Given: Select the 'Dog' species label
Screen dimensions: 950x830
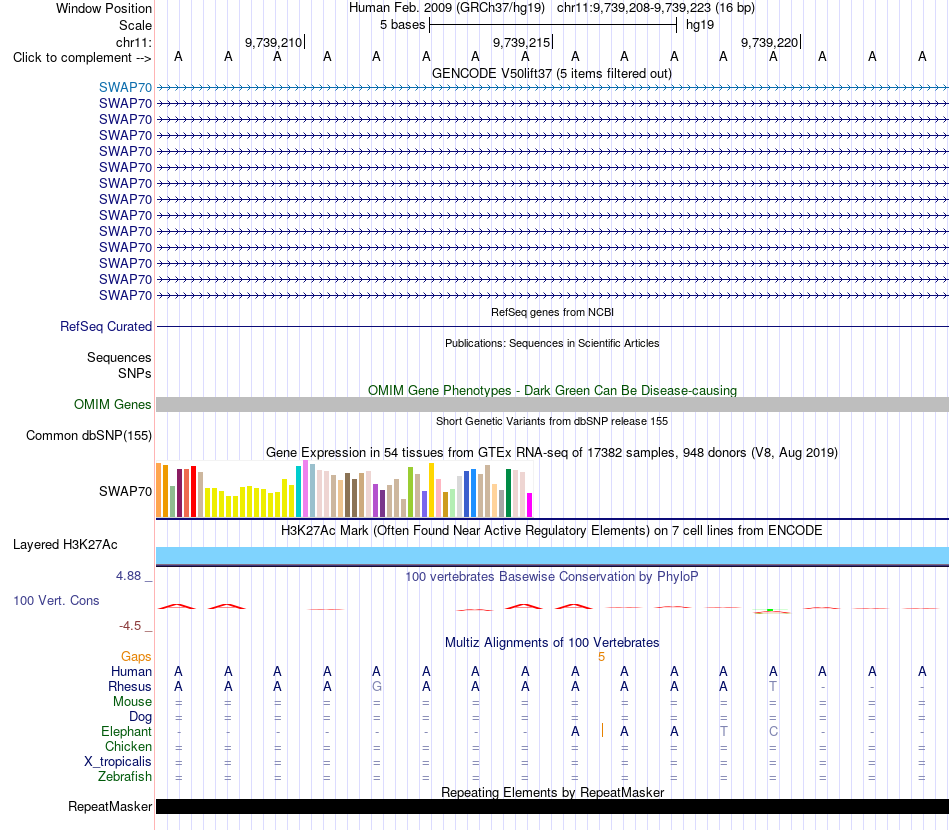Looking at the screenshot, I should 140,717.
